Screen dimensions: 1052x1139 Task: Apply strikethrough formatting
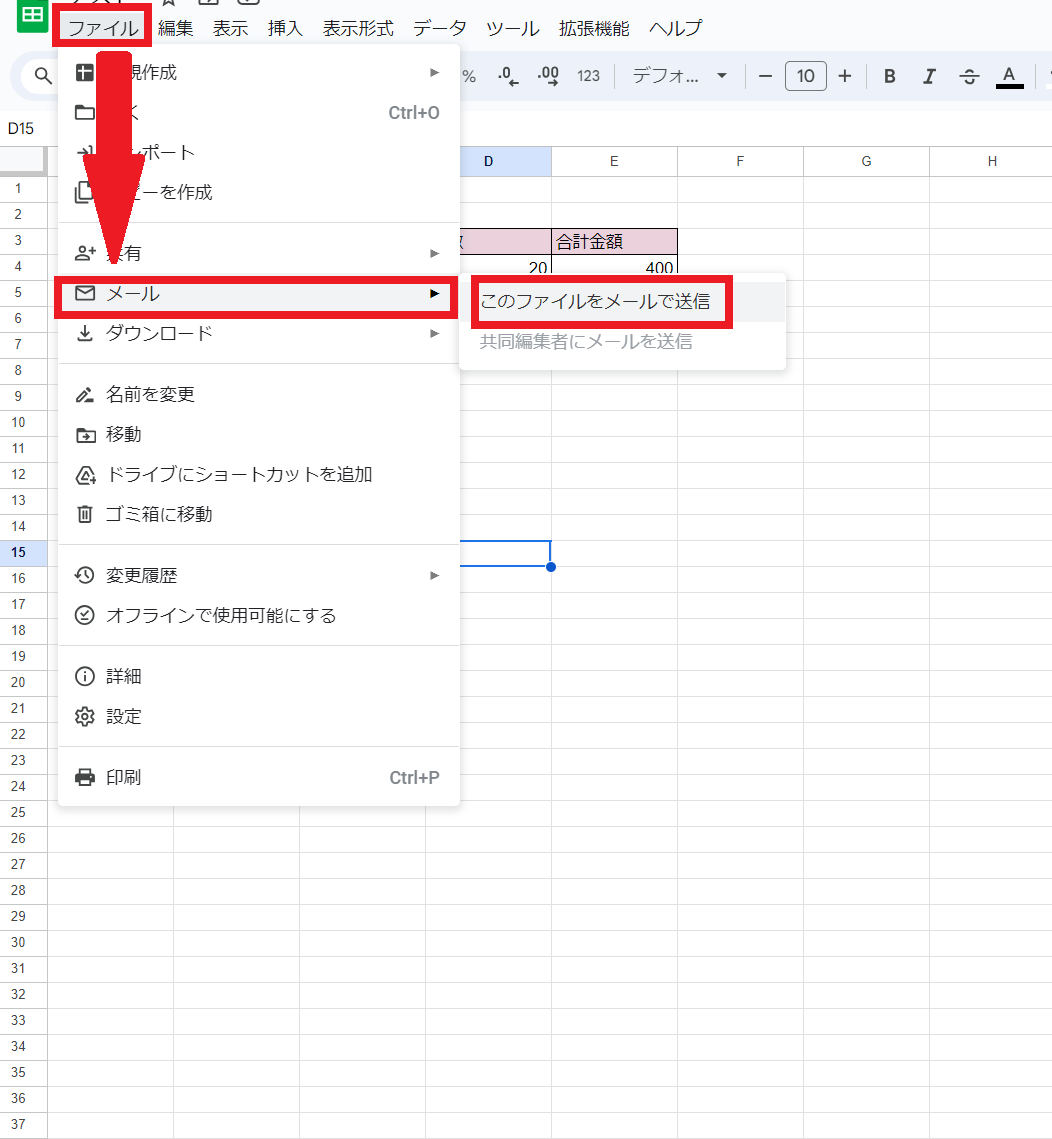point(968,76)
